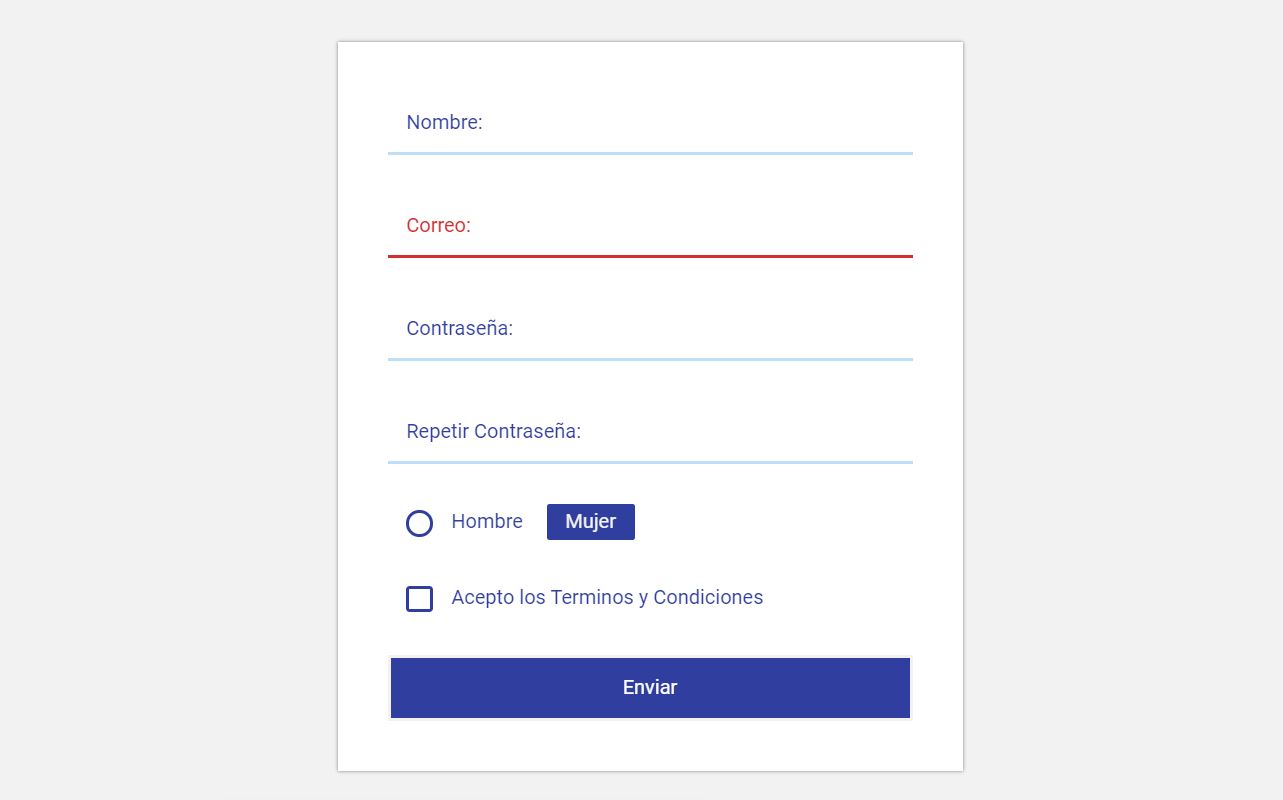Click the Mujer highlighted button
Screen dimensions: 1283x800
tap(590, 521)
